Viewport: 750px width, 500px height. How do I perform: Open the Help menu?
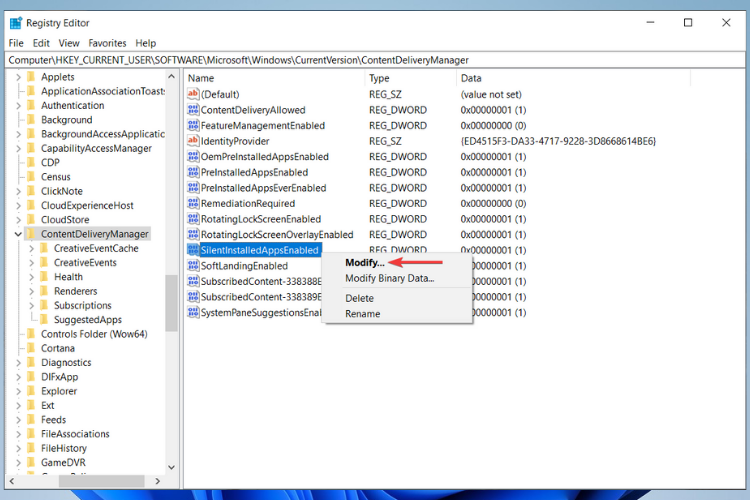[x=145, y=43]
